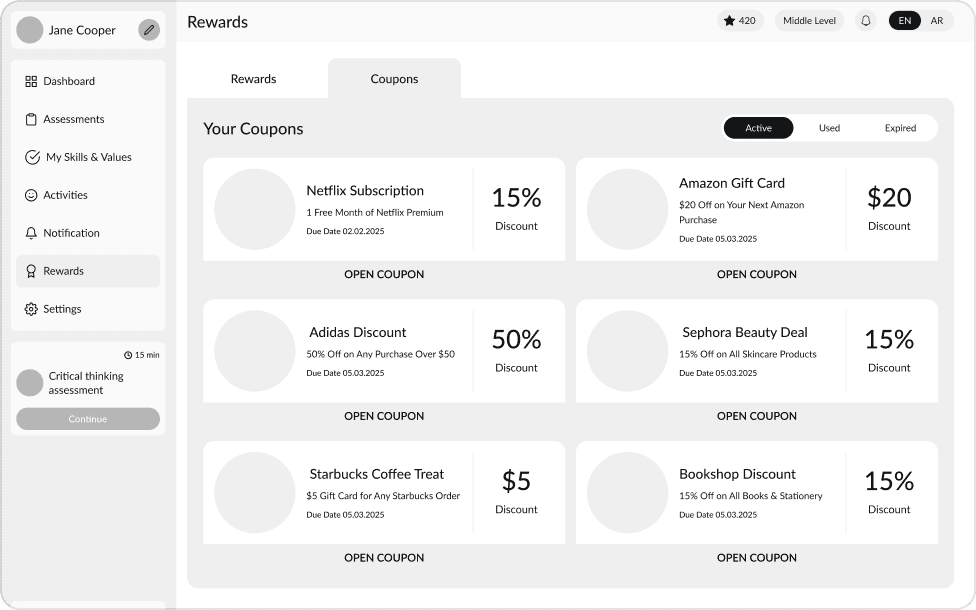
Task: Switch language to AR
Action: point(937,20)
